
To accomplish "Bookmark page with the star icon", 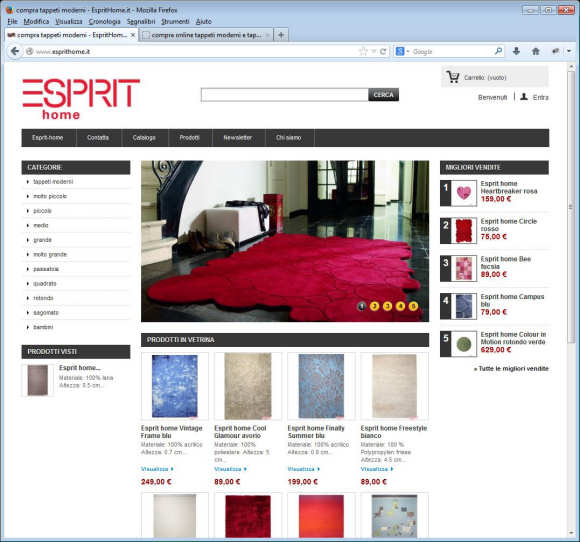I will (363, 51).
